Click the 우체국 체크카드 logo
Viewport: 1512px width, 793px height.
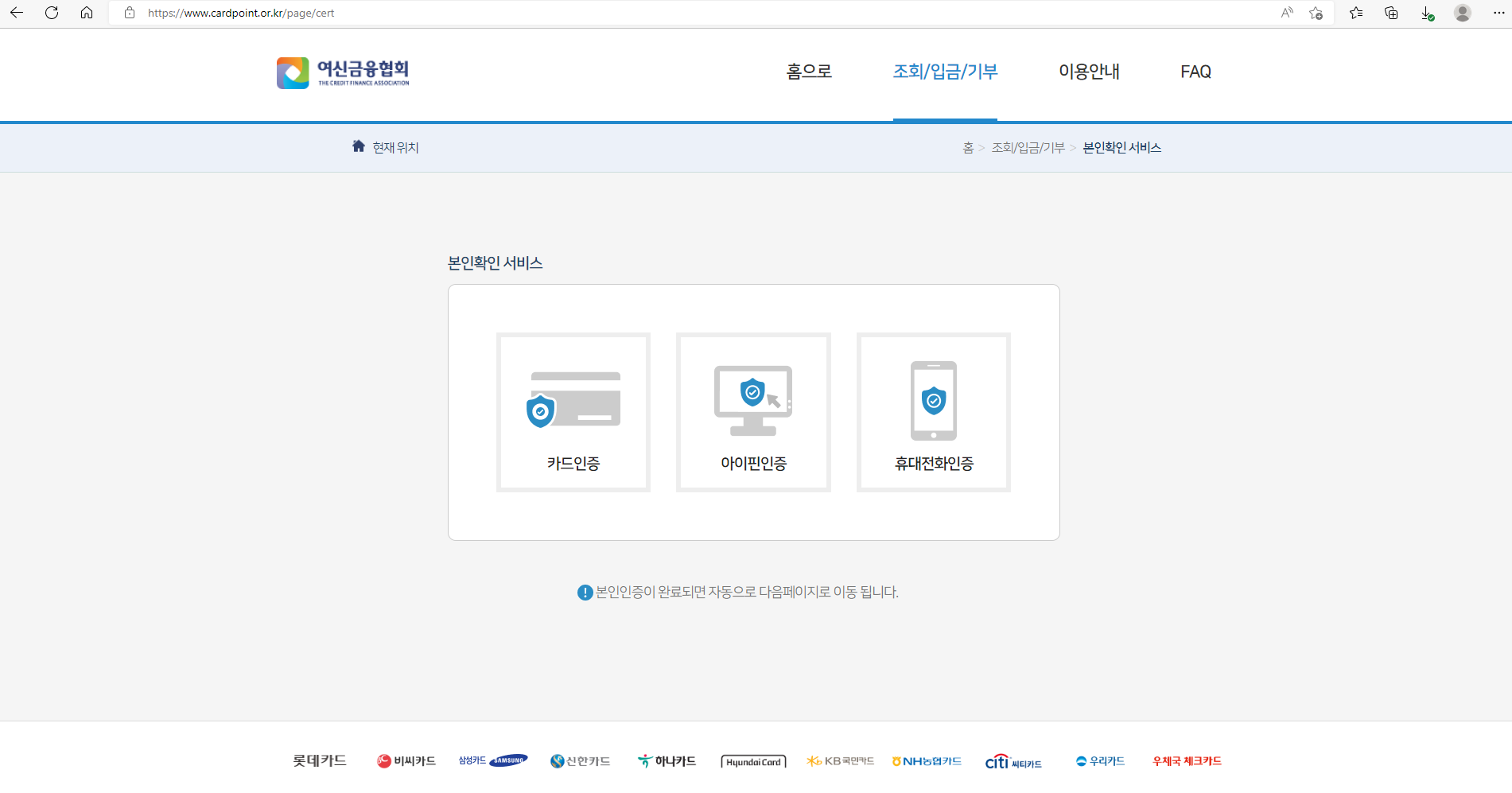click(x=1187, y=760)
